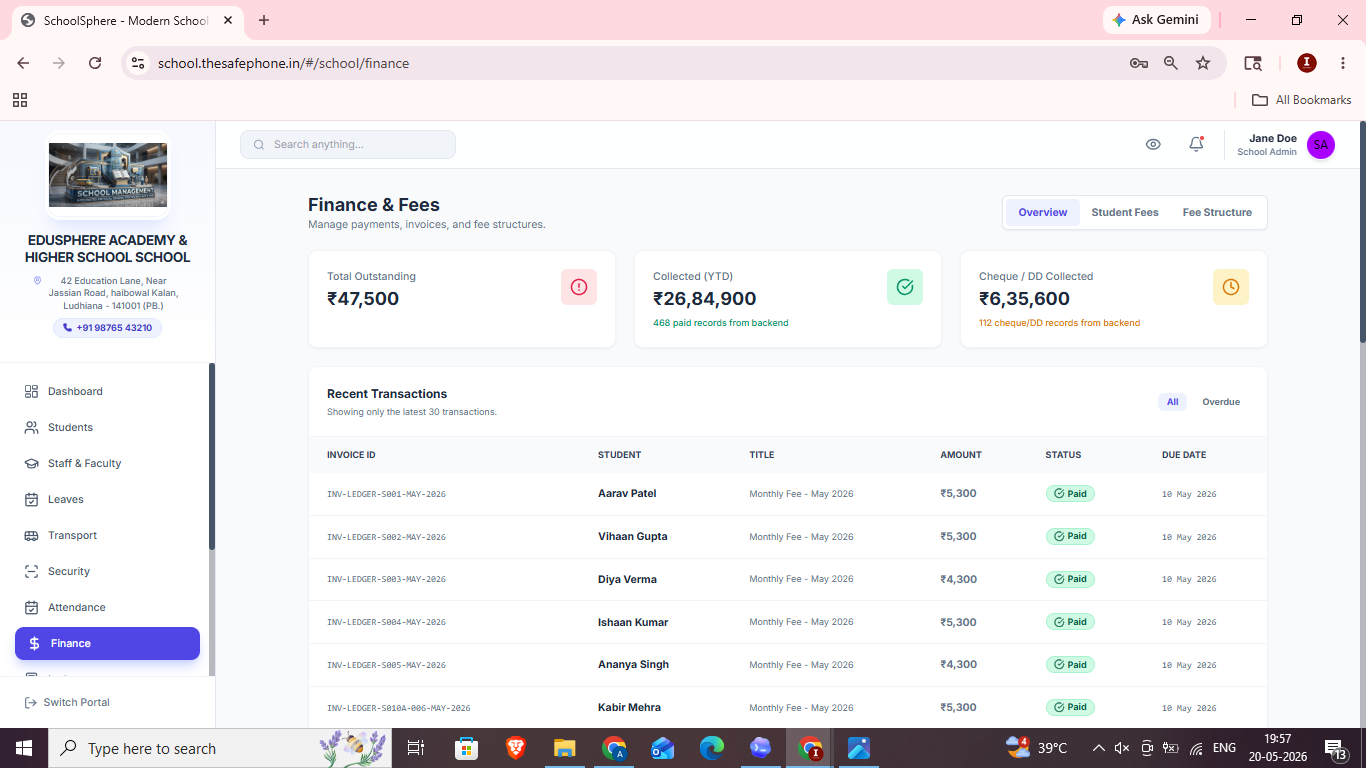
Task: Open Microsoft Store from the taskbar
Action: [x=466, y=748]
